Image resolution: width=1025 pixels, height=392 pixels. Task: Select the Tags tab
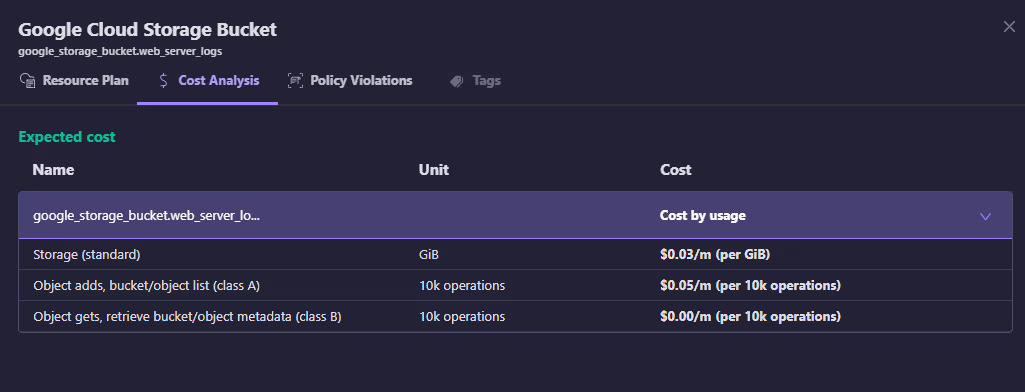[475, 81]
